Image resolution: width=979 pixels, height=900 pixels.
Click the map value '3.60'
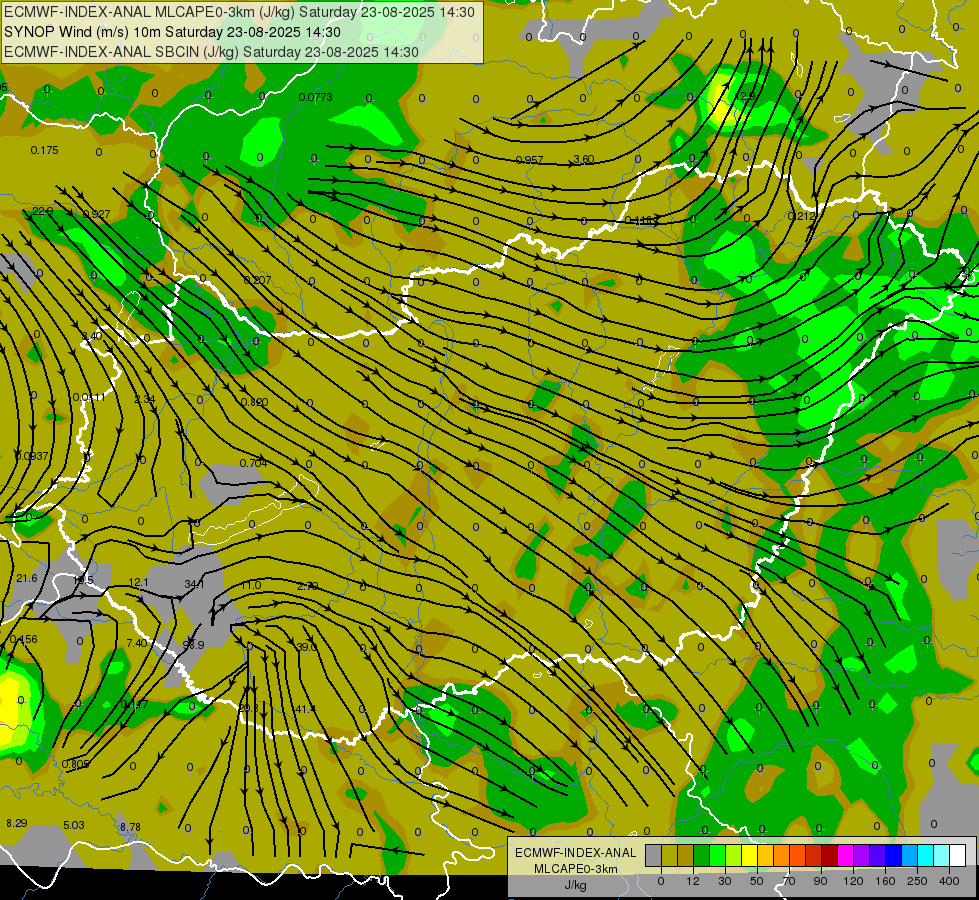(x=584, y=159)
